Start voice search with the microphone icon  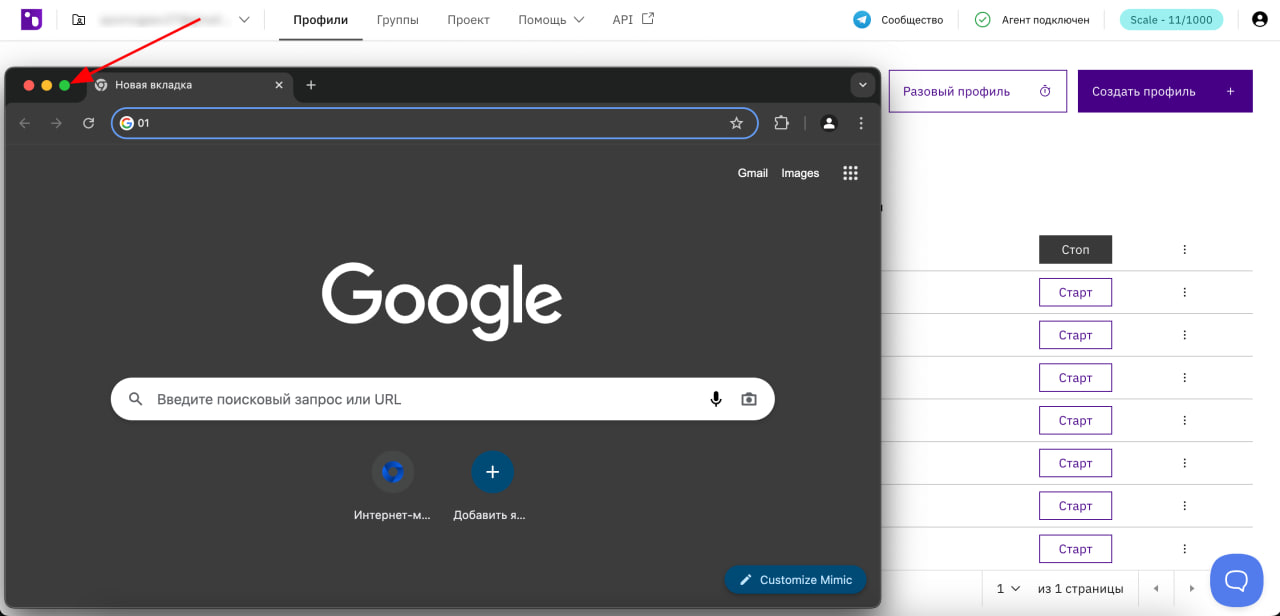coord(716,399)
